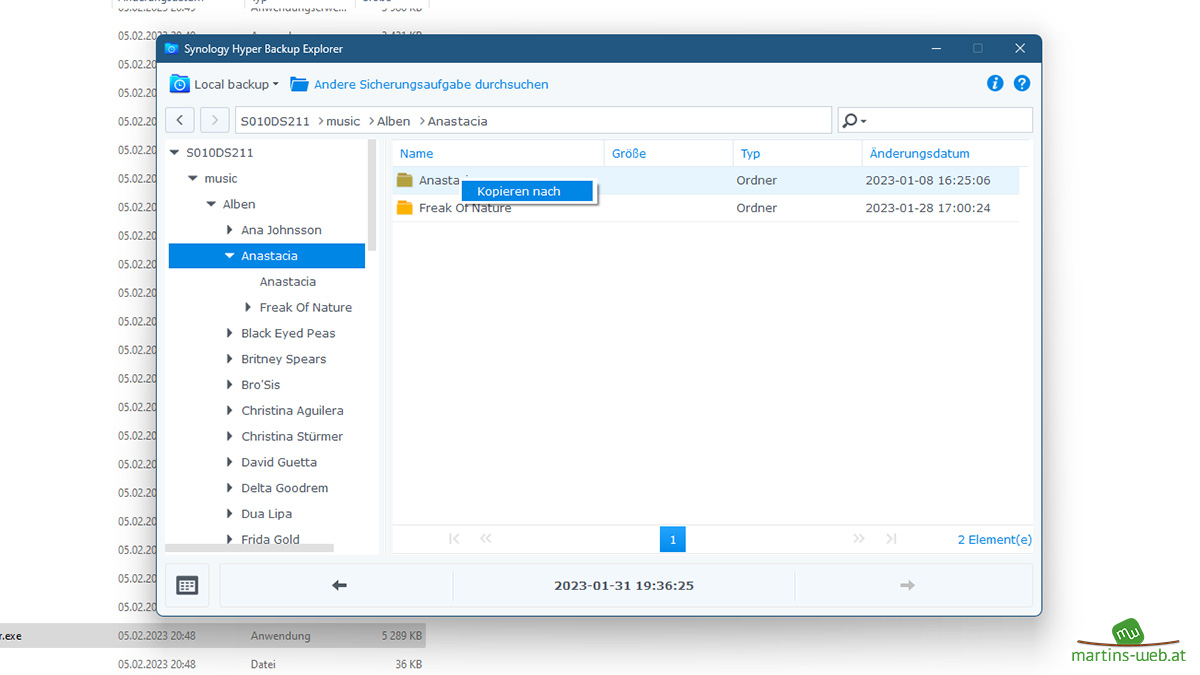Expand the Dua Lipa node
The width and height of the screenshot is (1200, 675).
230,514
